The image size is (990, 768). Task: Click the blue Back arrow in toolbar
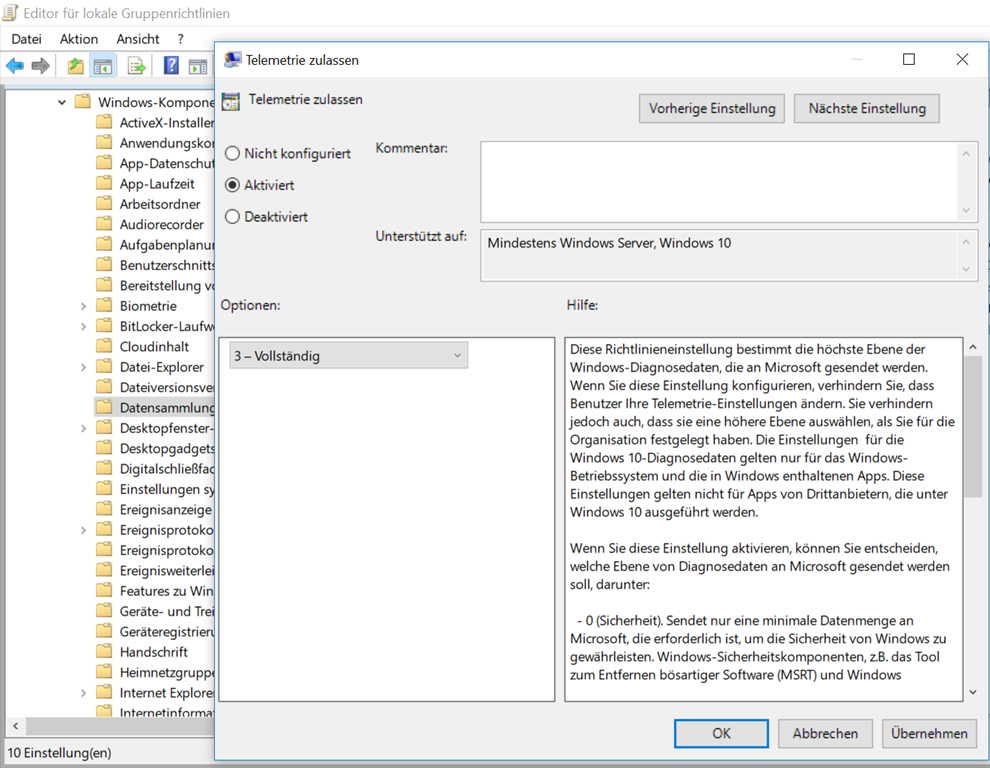pyautogui.click(x=15, y=66)
